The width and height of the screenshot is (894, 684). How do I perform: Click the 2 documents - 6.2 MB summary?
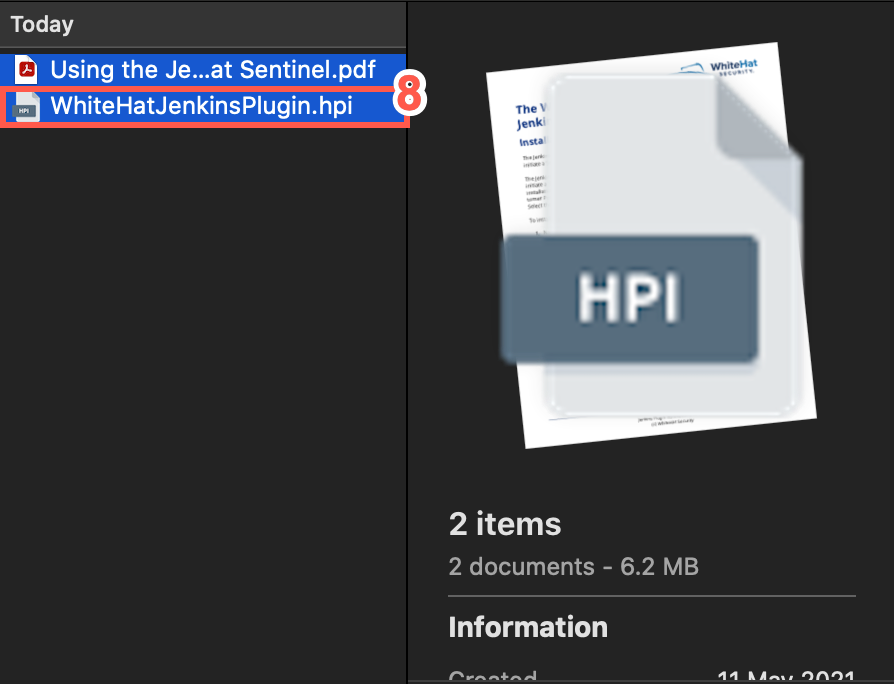click(x=573, y=567)
